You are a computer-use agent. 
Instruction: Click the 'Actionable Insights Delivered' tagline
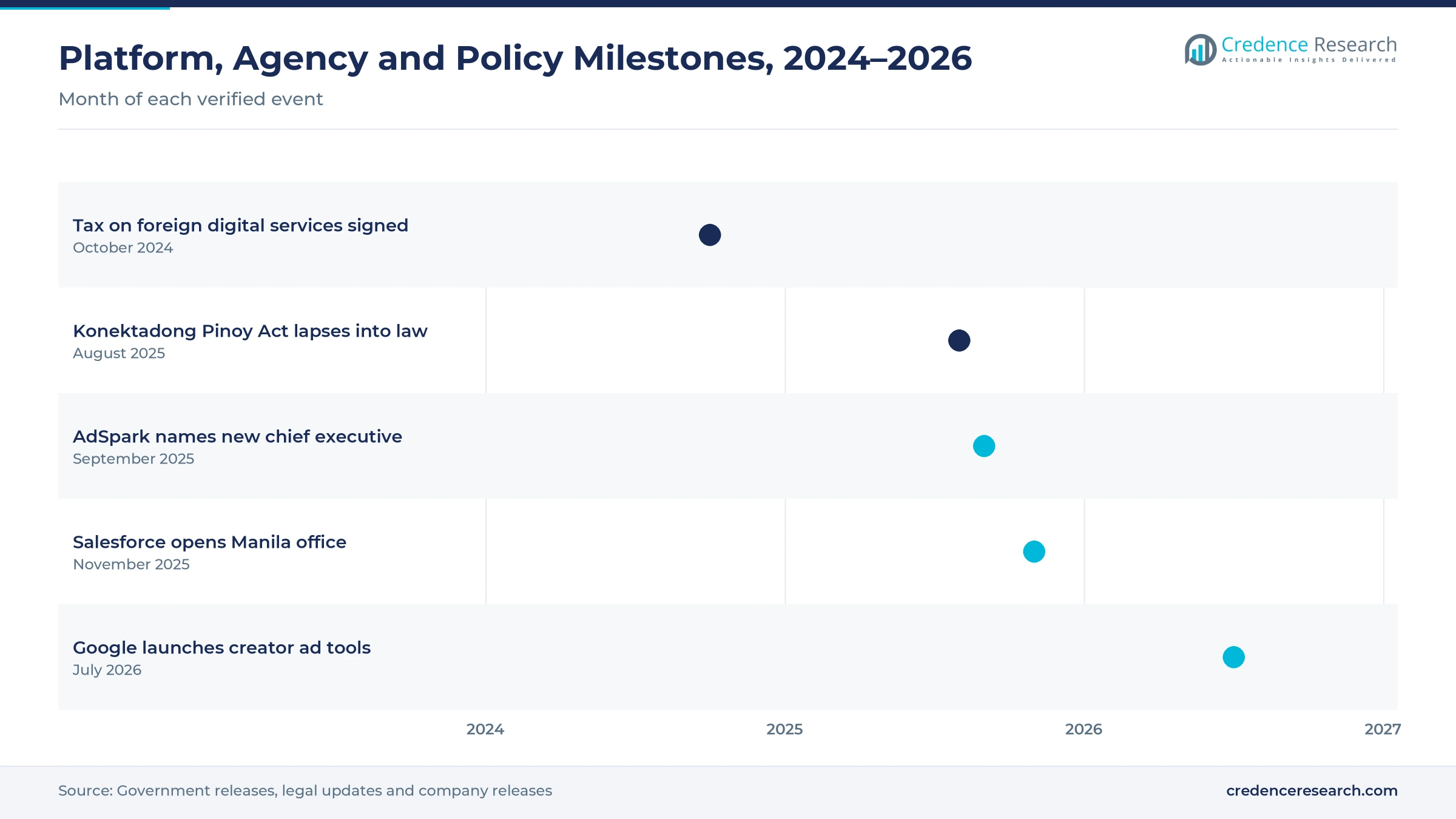click(x=1309, y=60)
